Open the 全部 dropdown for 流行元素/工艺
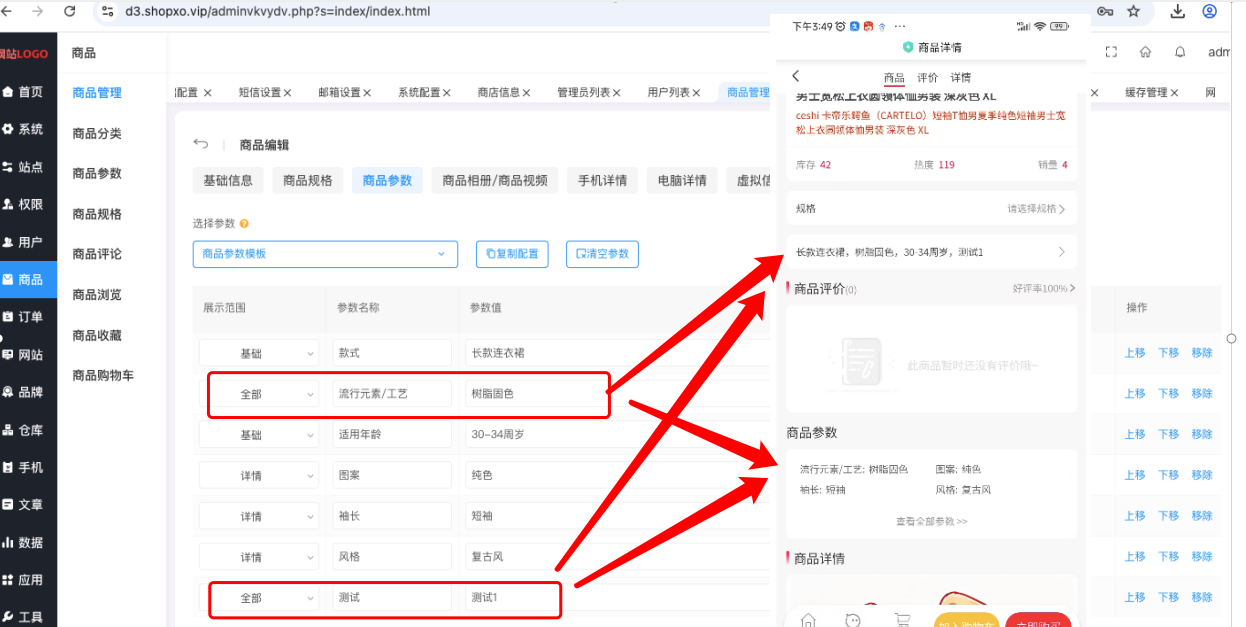Screen dimensions: 1246x627 [x=259, y=394]
